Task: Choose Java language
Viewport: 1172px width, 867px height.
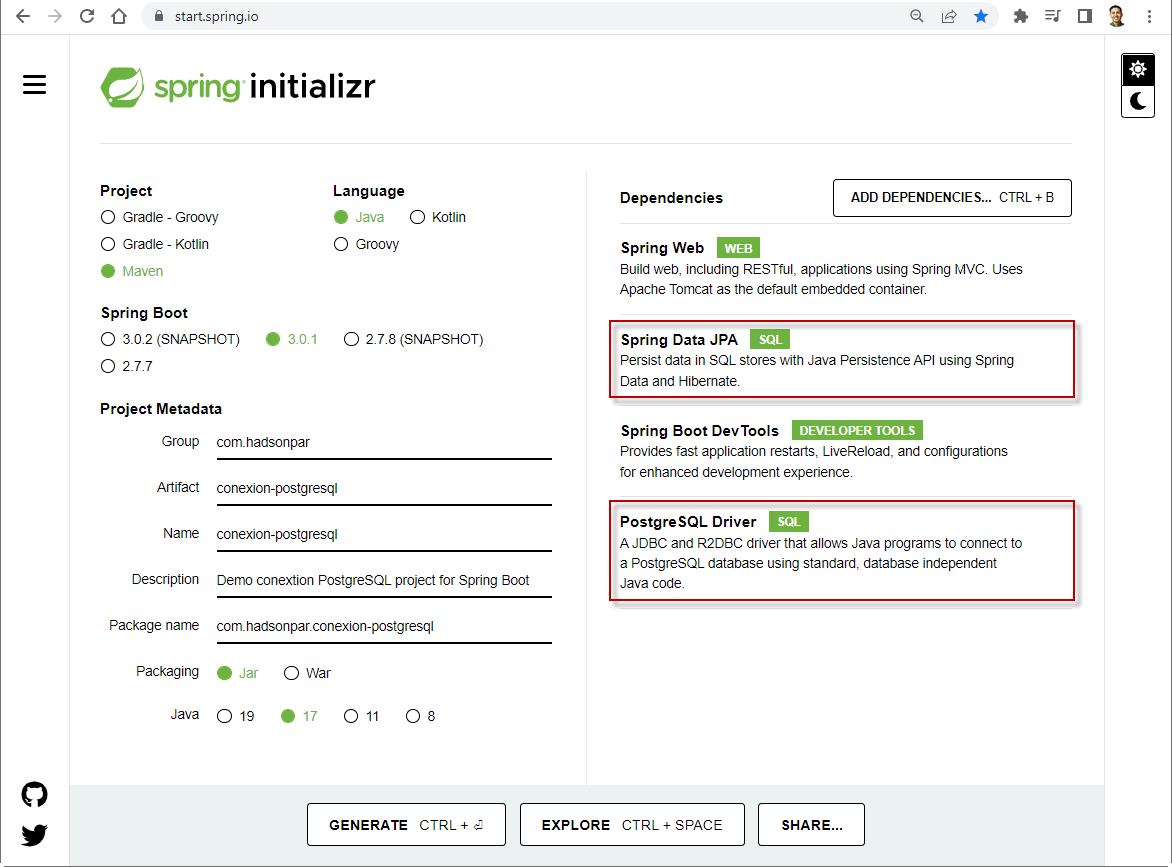Action: [x=359, y=217]
